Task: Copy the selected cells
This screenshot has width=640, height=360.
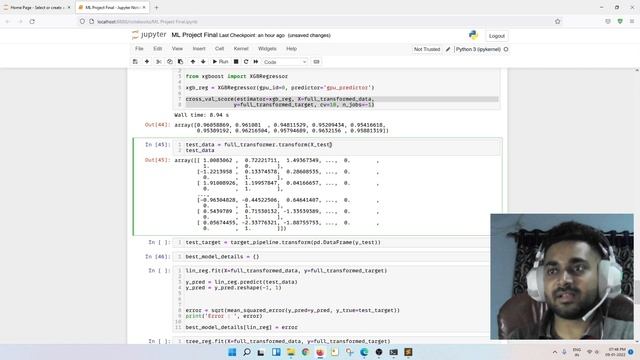Action: [169, 62]
